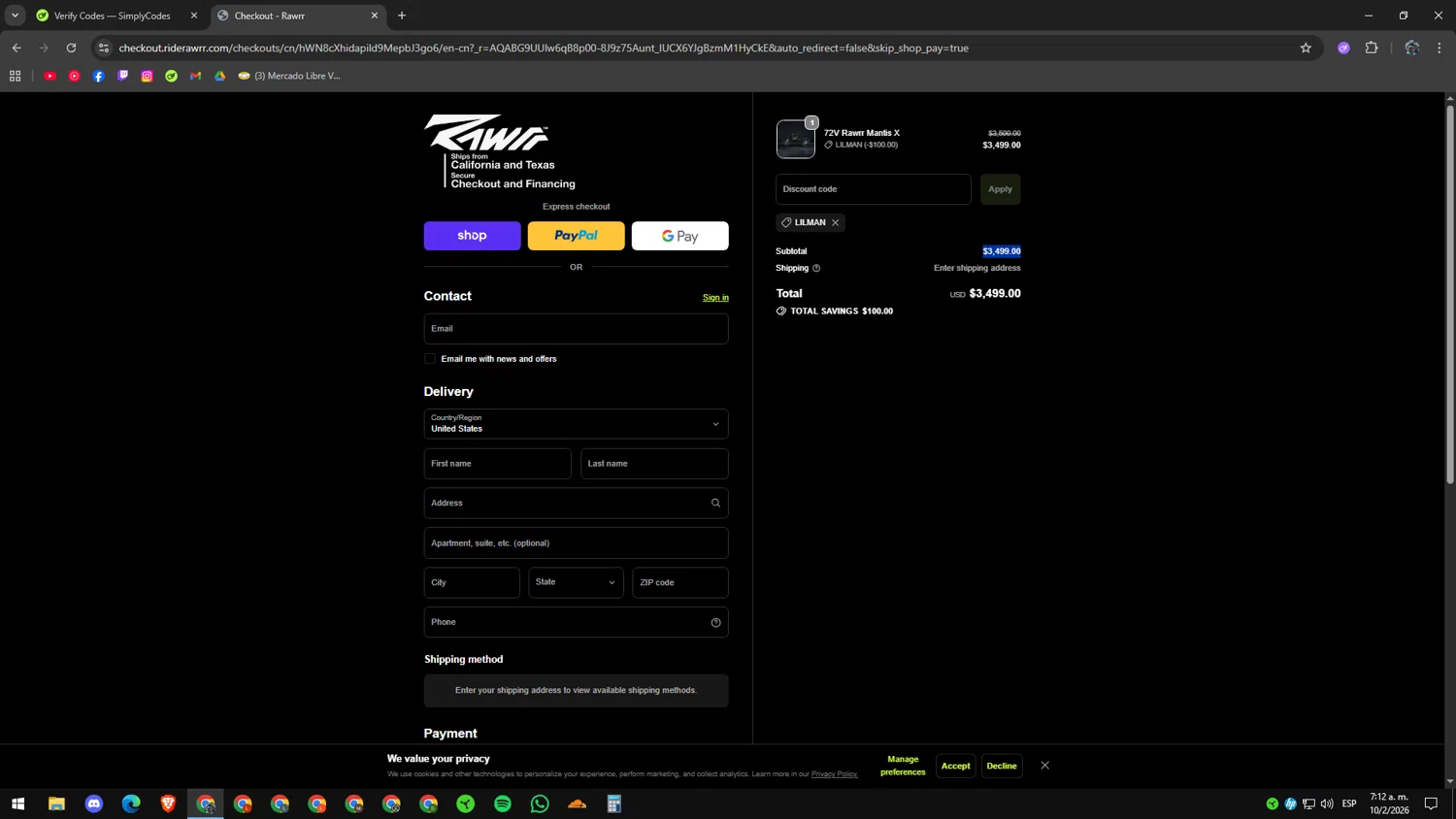Open the Gmail bookmark icon

[x=195, y=76]
